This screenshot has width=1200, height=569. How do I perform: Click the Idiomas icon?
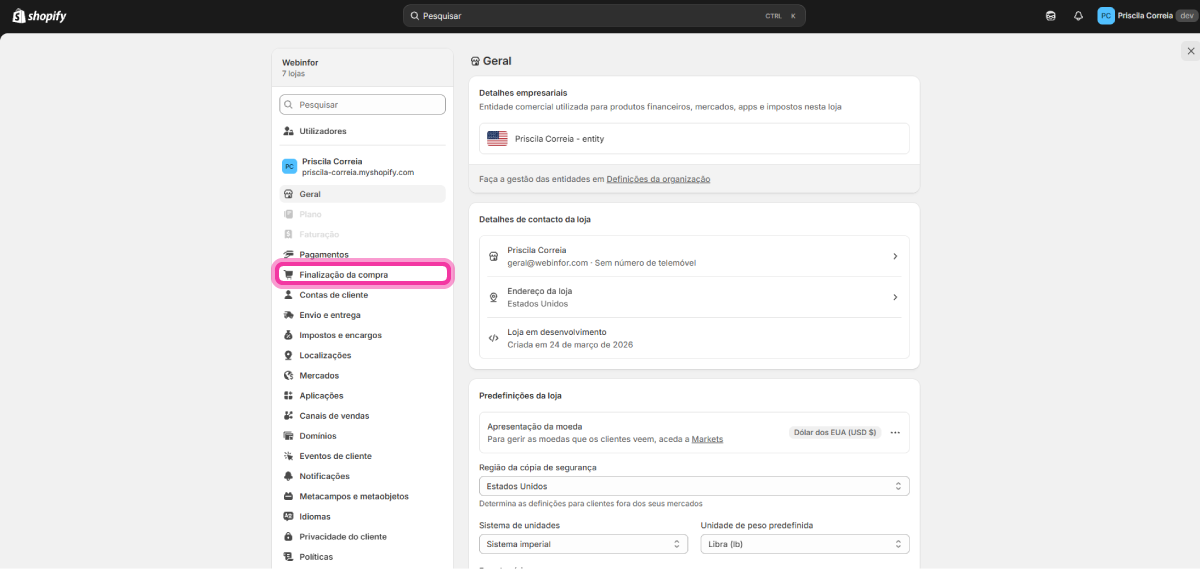tap(288, 516)
